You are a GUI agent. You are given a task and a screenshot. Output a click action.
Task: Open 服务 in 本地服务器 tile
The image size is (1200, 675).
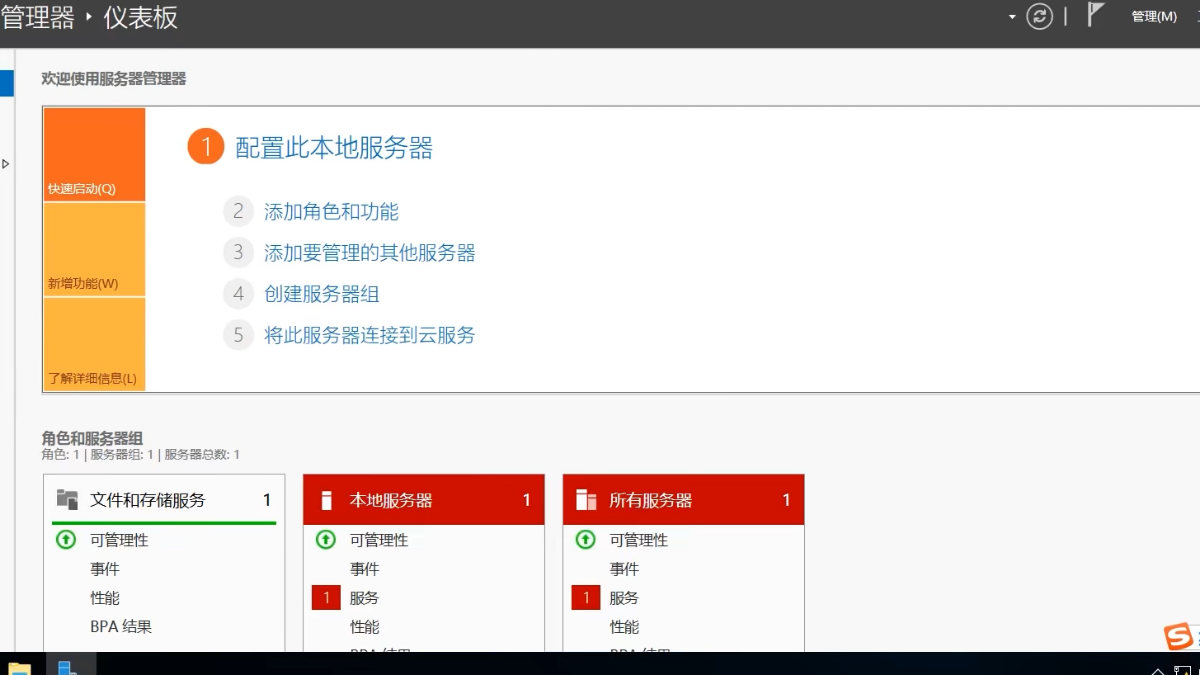[x=365, y=598]
